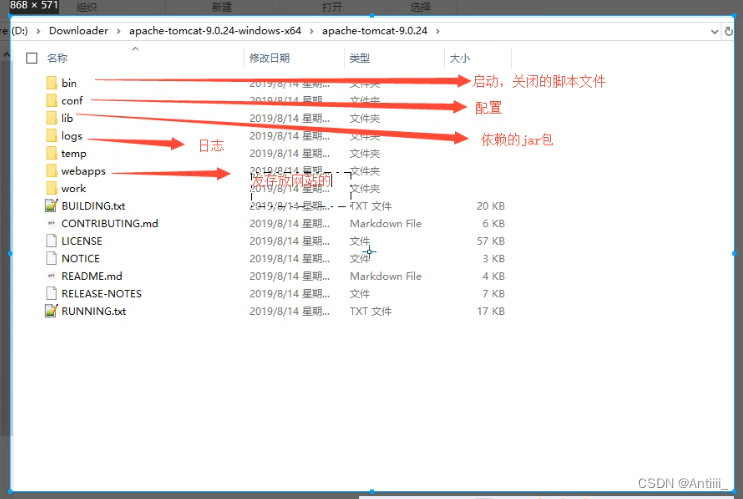Click the RELEASE-NOTES file icon

pos(51,293)
